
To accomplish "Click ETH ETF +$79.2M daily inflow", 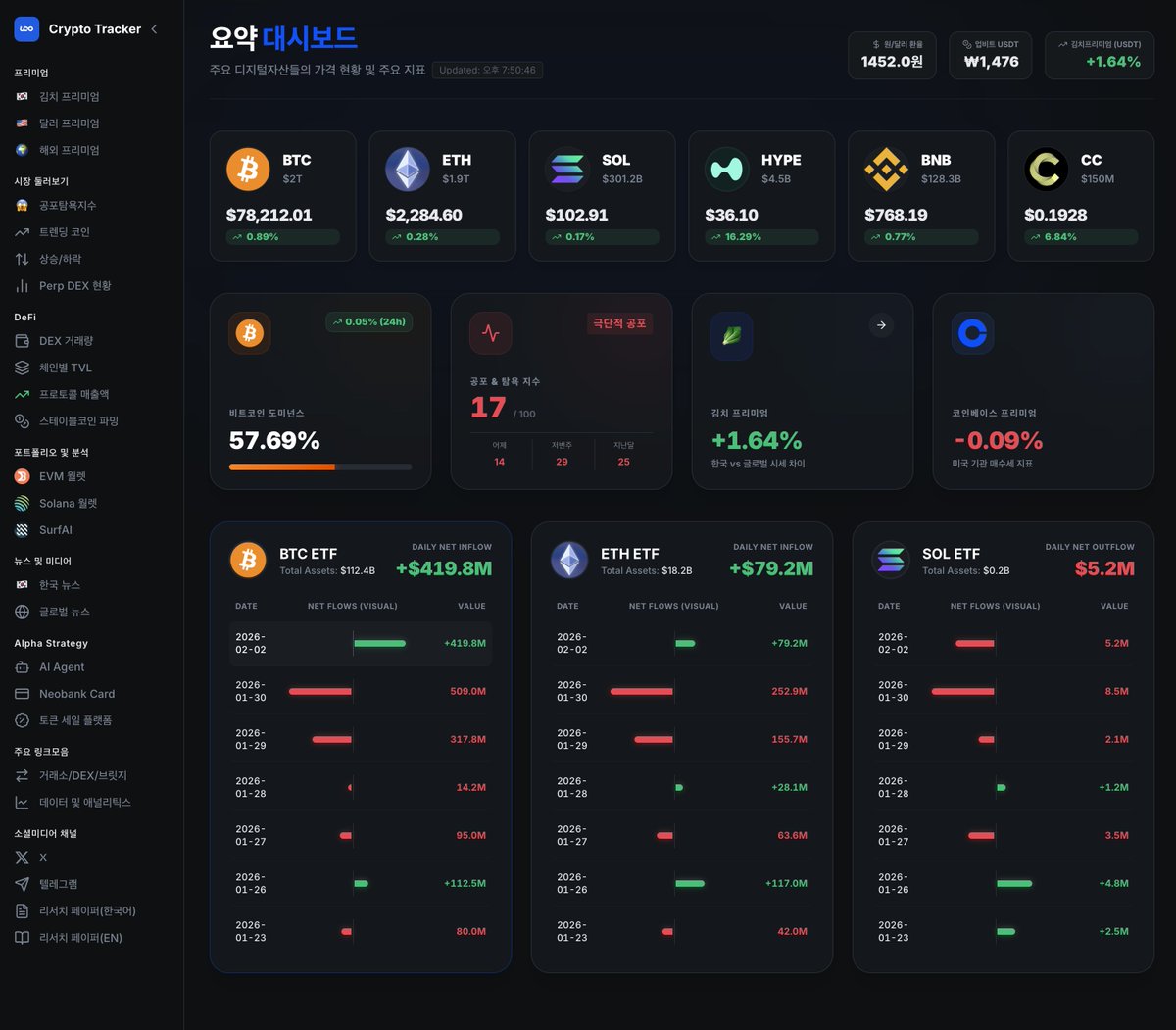I will pos(771,568).
